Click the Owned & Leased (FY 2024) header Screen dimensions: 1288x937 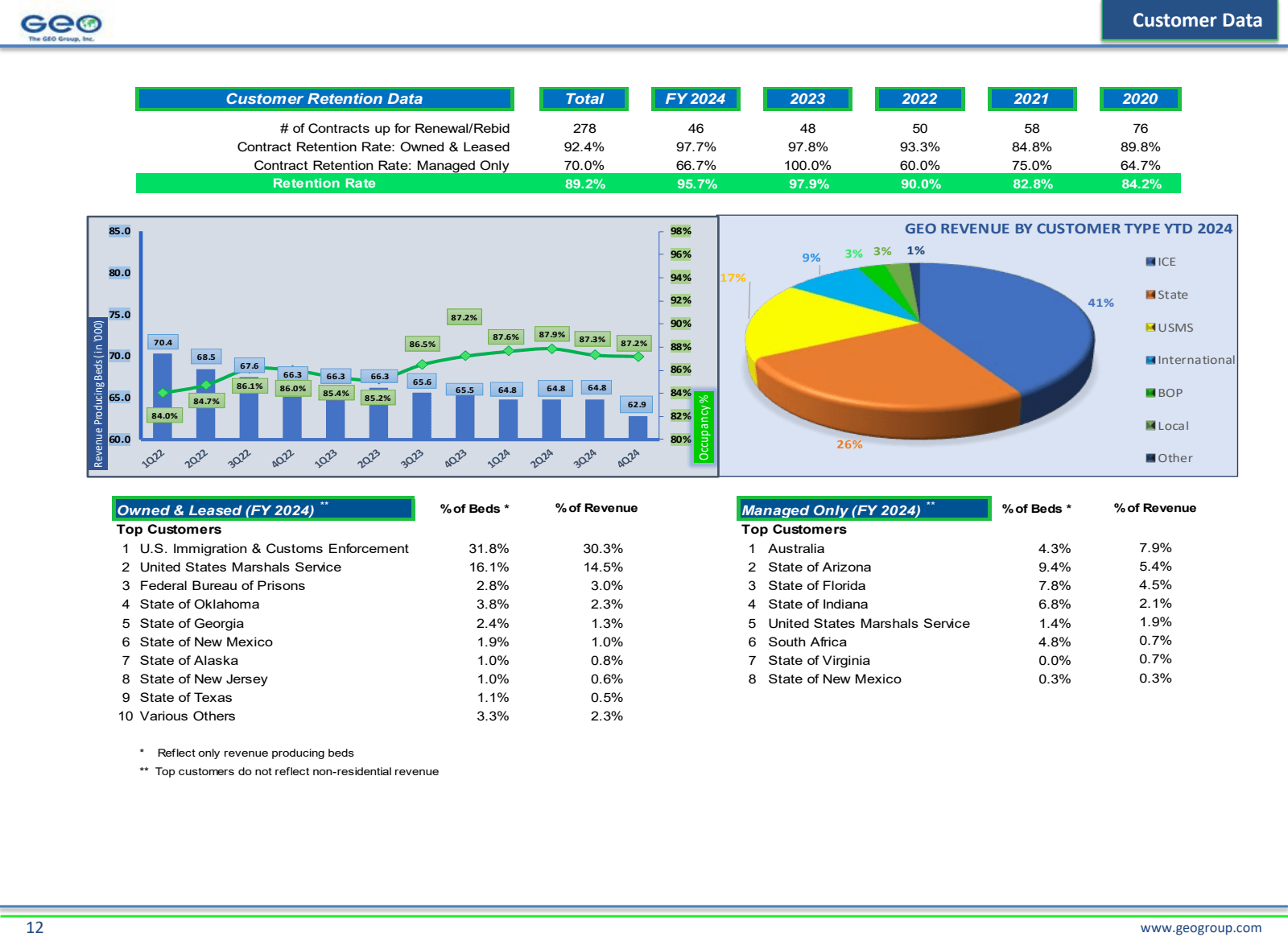tap(263, 509)
